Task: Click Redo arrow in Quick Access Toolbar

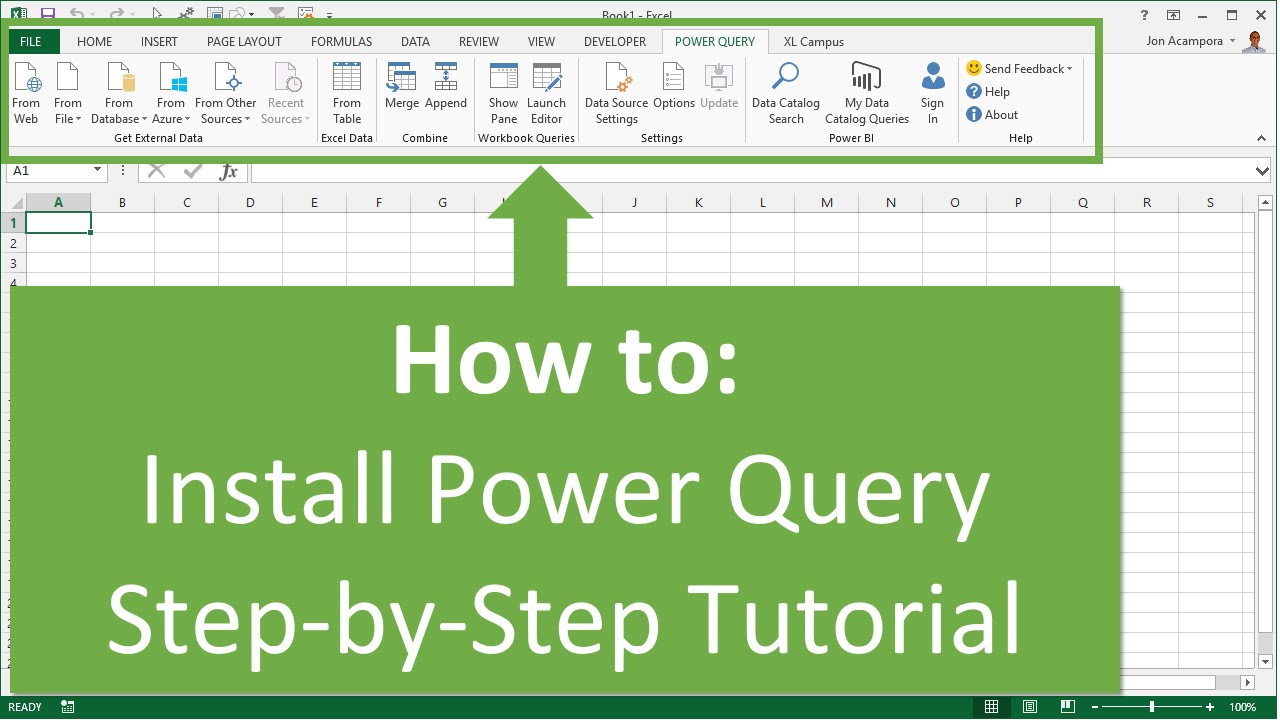Action: click(x=115, y=15)
